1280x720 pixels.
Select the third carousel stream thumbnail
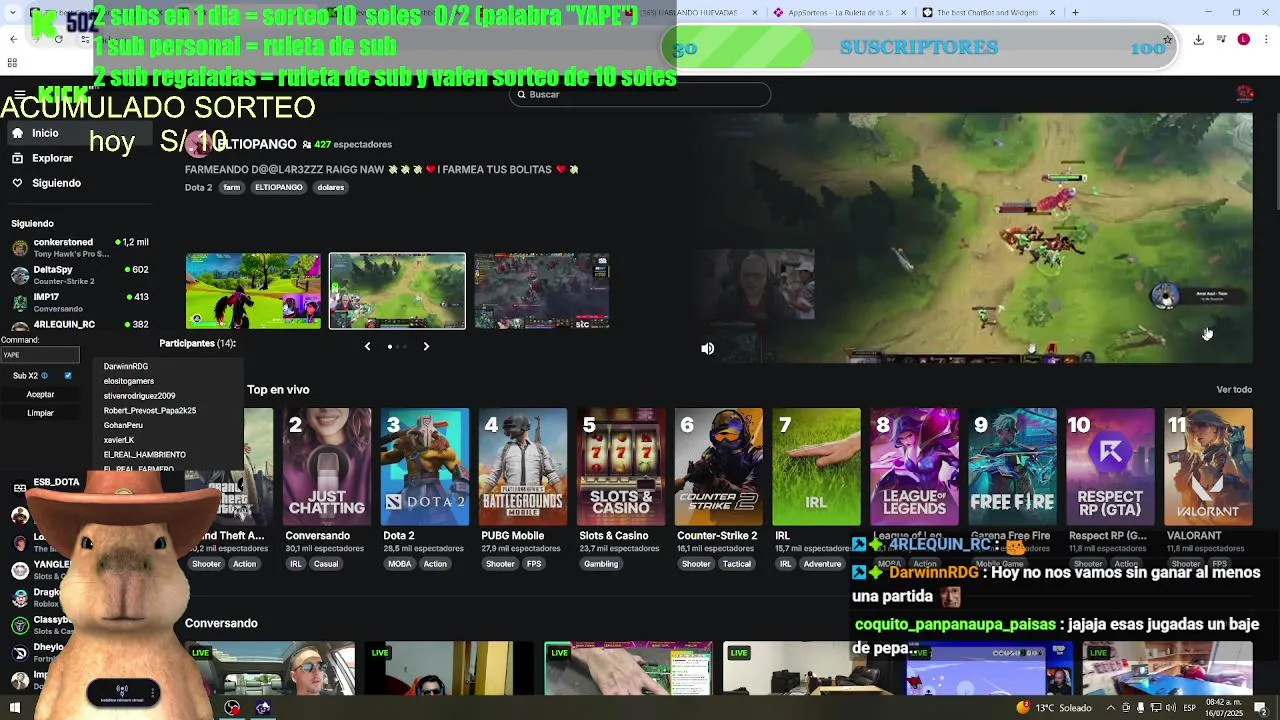541,291
